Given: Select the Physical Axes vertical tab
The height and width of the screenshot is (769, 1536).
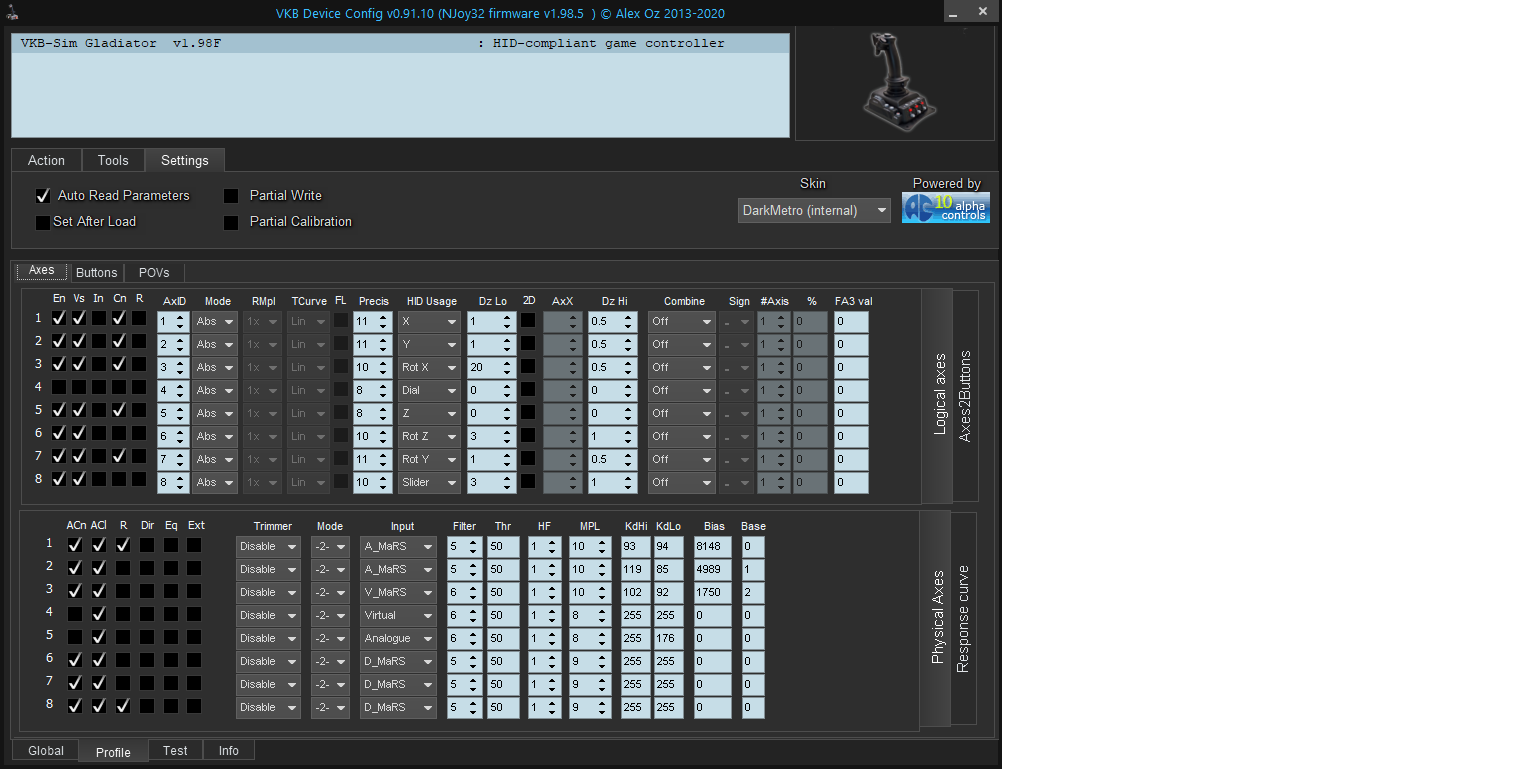Looking at the screenshot, I should (937, 618).
